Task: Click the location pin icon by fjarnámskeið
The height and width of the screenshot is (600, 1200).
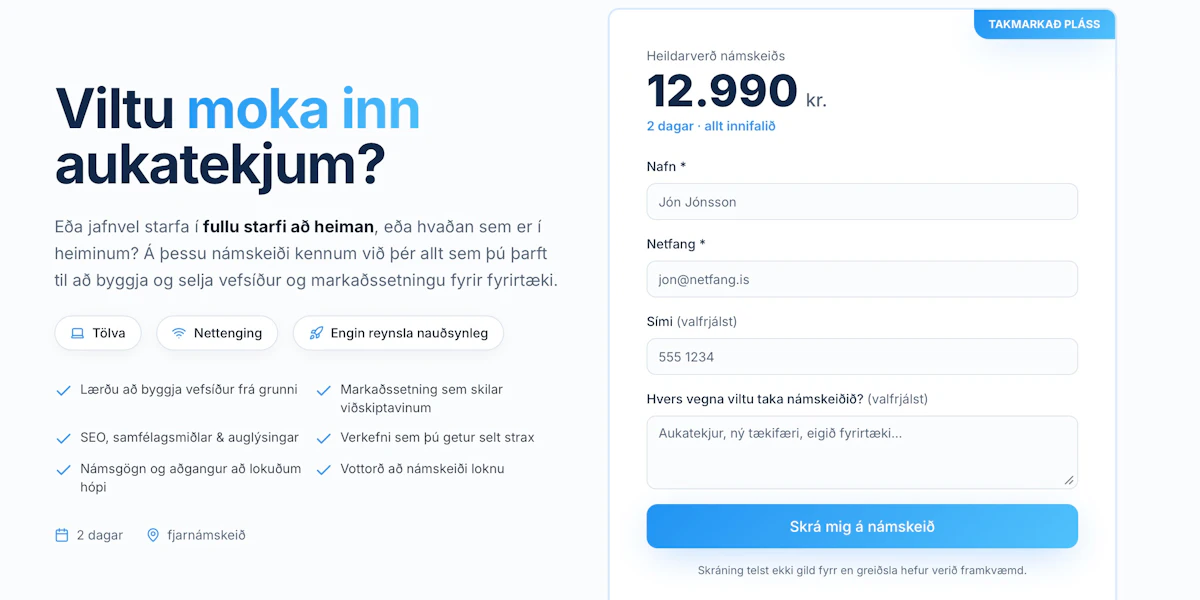Action: tap(153, 535)
